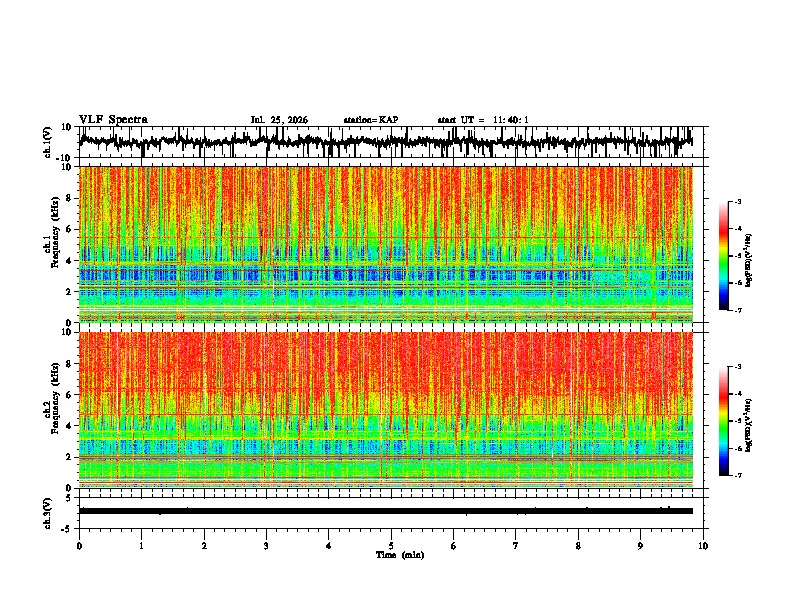Click the VLF Spectra title text
The width and height of the screenshot is (792, 612).
point(113,120)
